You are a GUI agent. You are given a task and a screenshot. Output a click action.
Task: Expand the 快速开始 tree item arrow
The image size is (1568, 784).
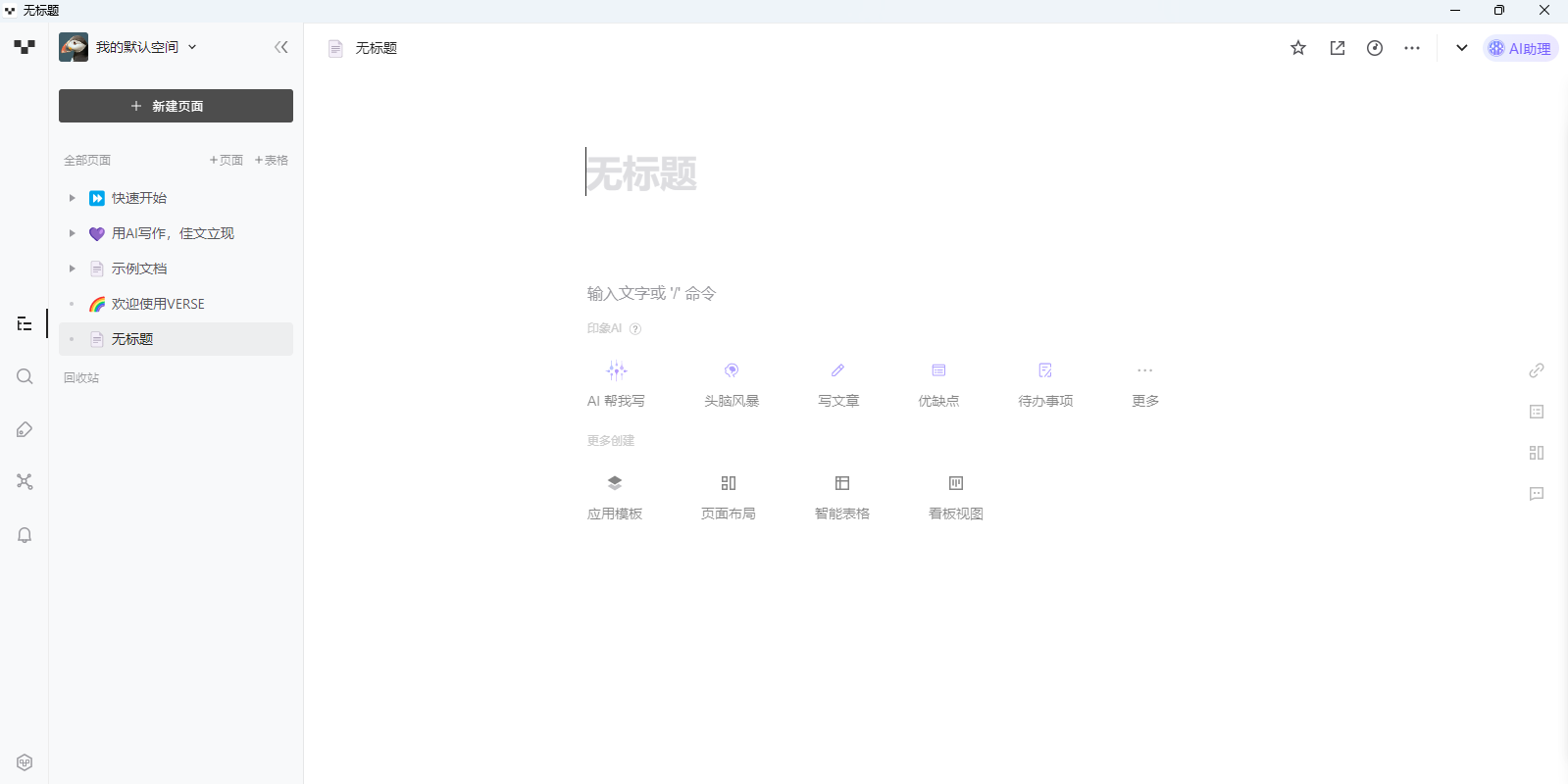tap(72, 198)
